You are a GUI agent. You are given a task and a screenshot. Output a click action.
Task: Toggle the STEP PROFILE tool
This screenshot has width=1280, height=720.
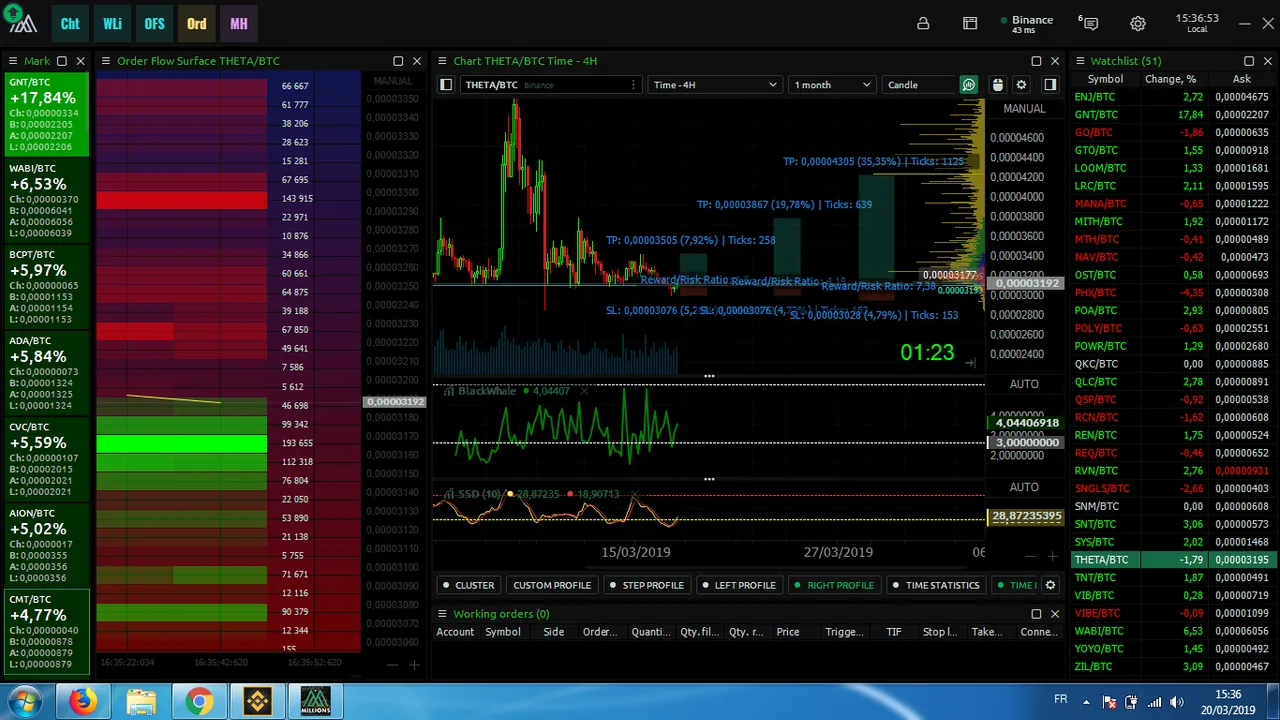coord(646,585)
